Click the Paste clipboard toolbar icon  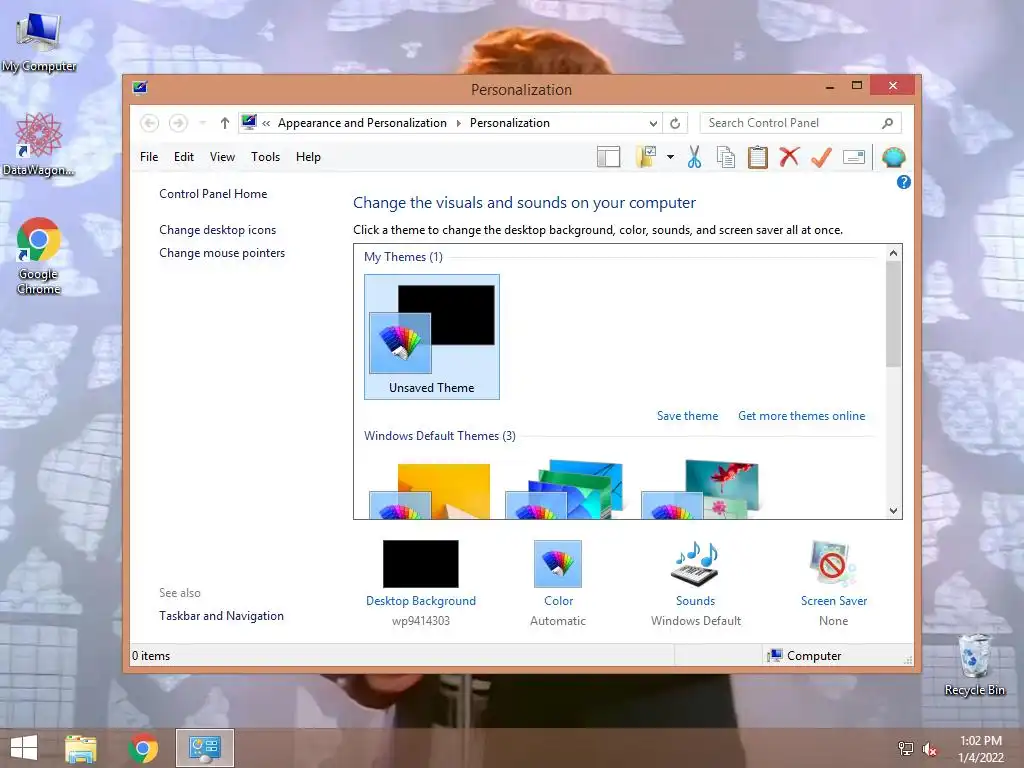(x=758, y=157)
